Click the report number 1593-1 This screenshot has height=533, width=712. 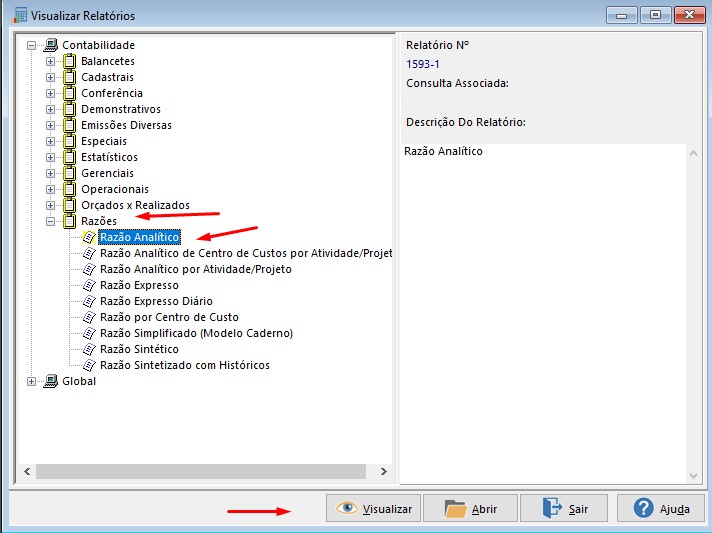point(423,64)
